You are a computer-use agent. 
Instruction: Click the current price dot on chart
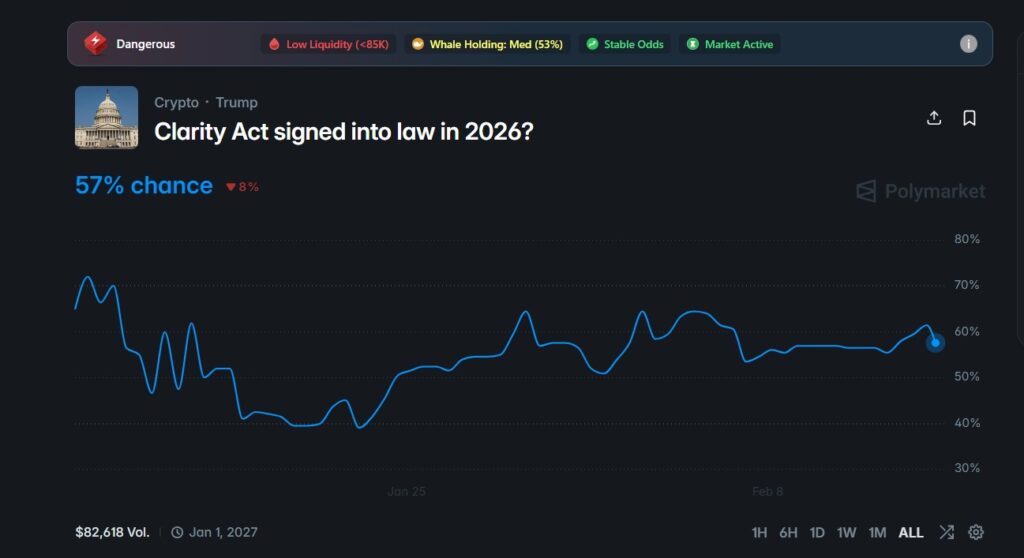(x=935, y=343)
